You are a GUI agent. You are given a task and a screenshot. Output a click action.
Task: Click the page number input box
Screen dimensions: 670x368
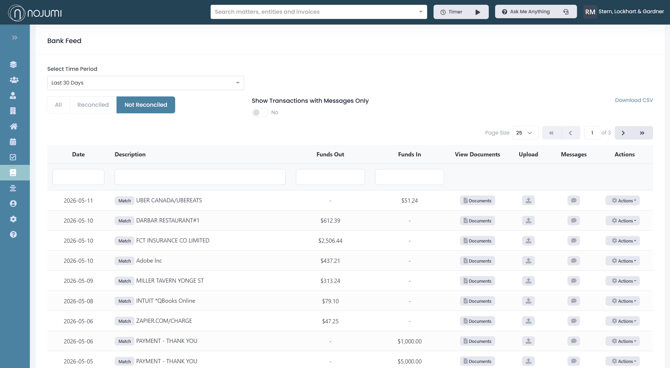point(592,133)
